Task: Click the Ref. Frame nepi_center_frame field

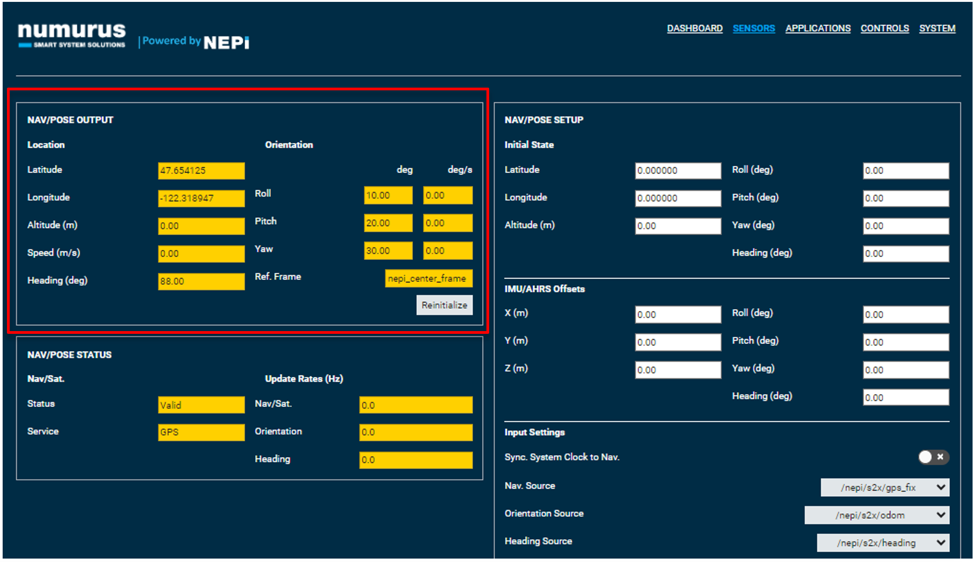Action: 429,279
